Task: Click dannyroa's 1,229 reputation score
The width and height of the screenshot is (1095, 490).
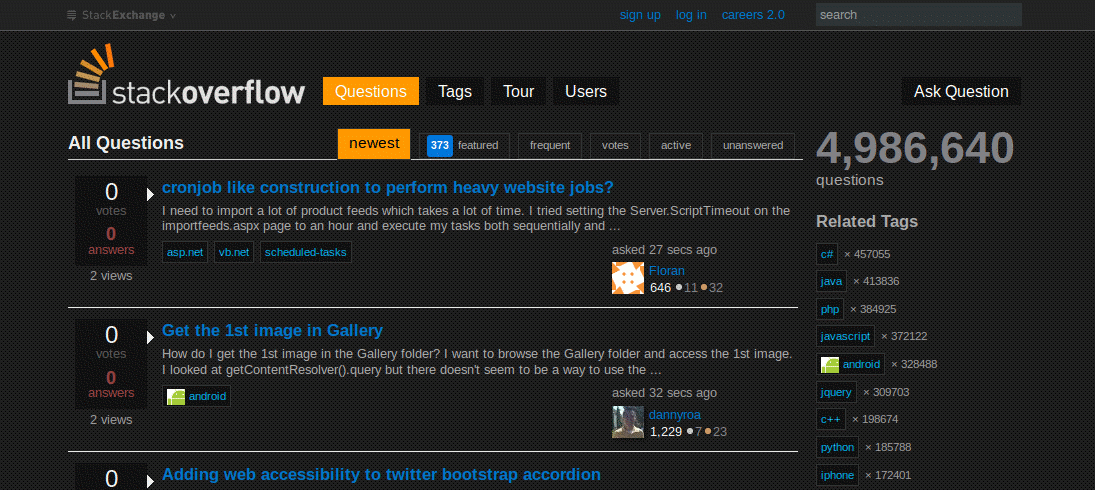Action: 666,431
